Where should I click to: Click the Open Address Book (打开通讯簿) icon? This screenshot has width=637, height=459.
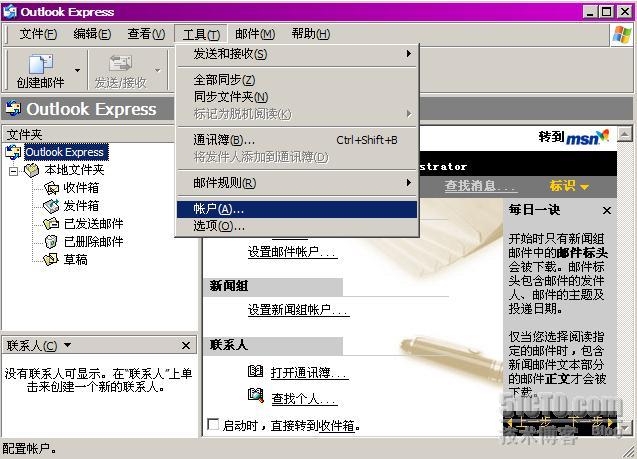tap(255, 372)
